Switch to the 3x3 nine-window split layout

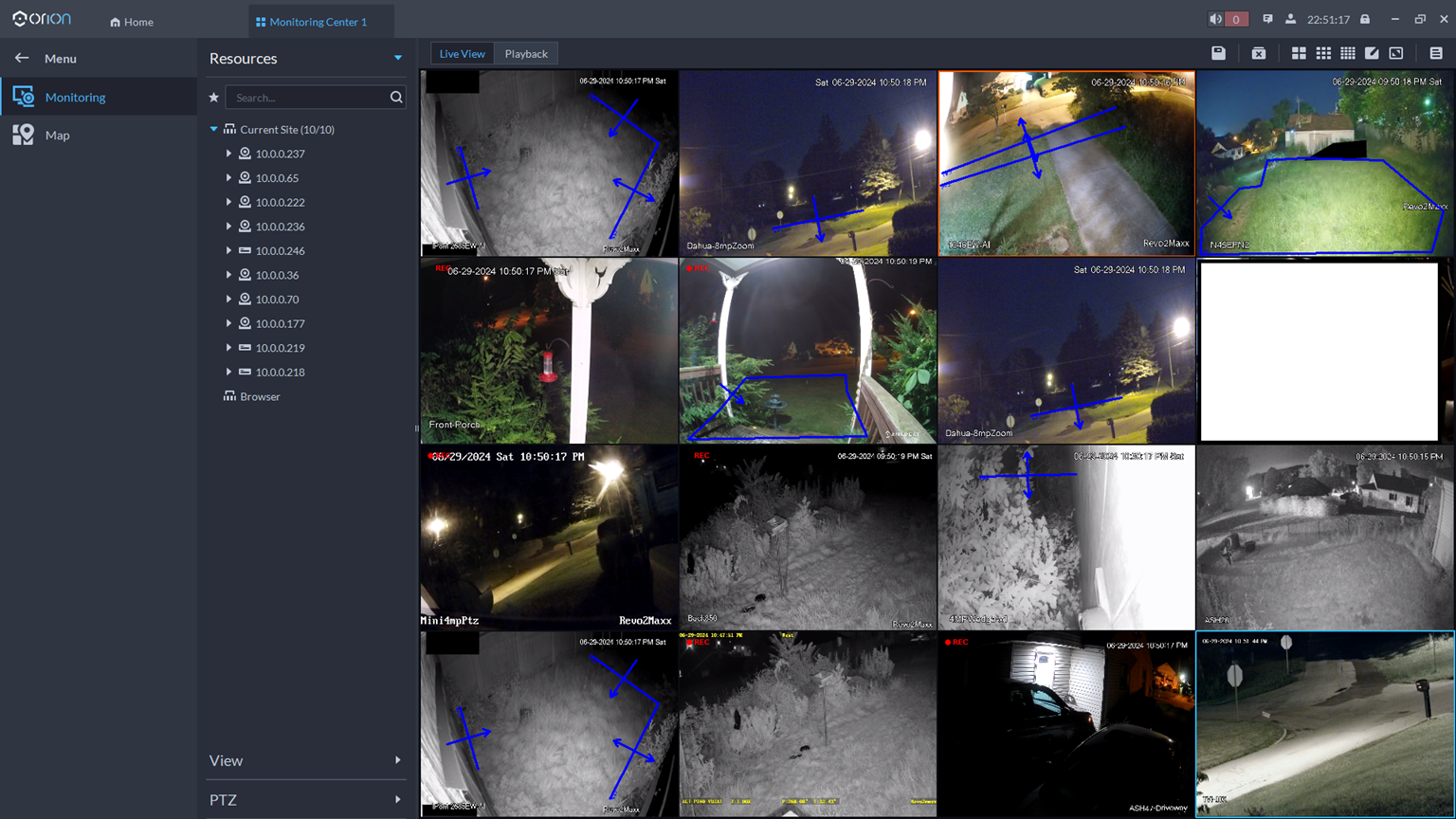[x=1323, y=54]
